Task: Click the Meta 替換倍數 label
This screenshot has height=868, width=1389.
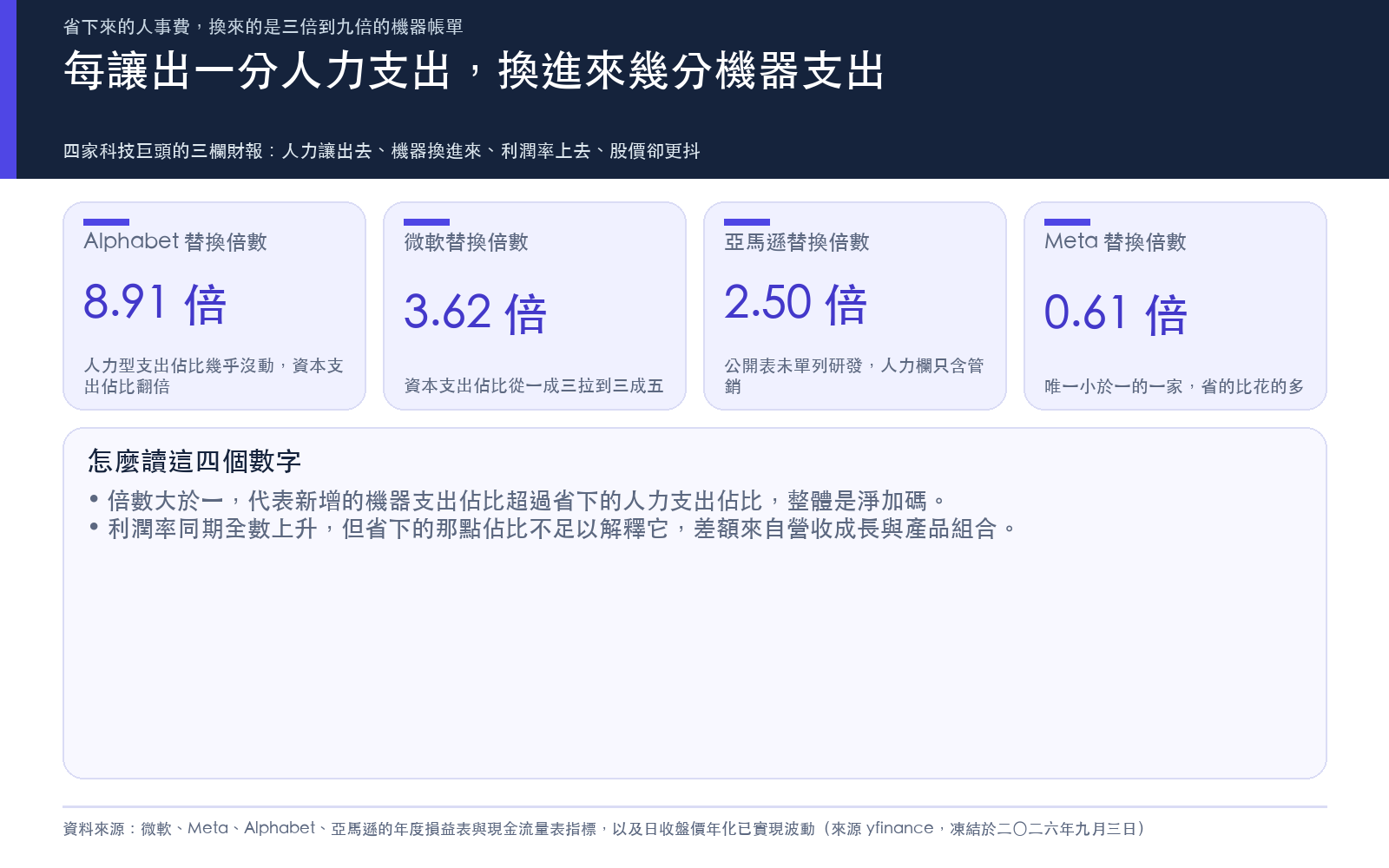Action: pyautogui.click(x=1116, y=241)
